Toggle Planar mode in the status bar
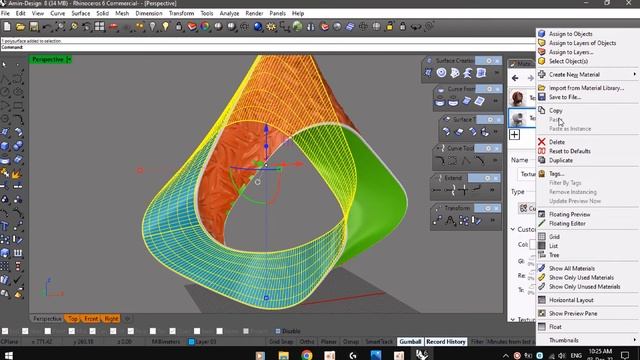The height and width of the screenshot is (360, 640). 329,342
